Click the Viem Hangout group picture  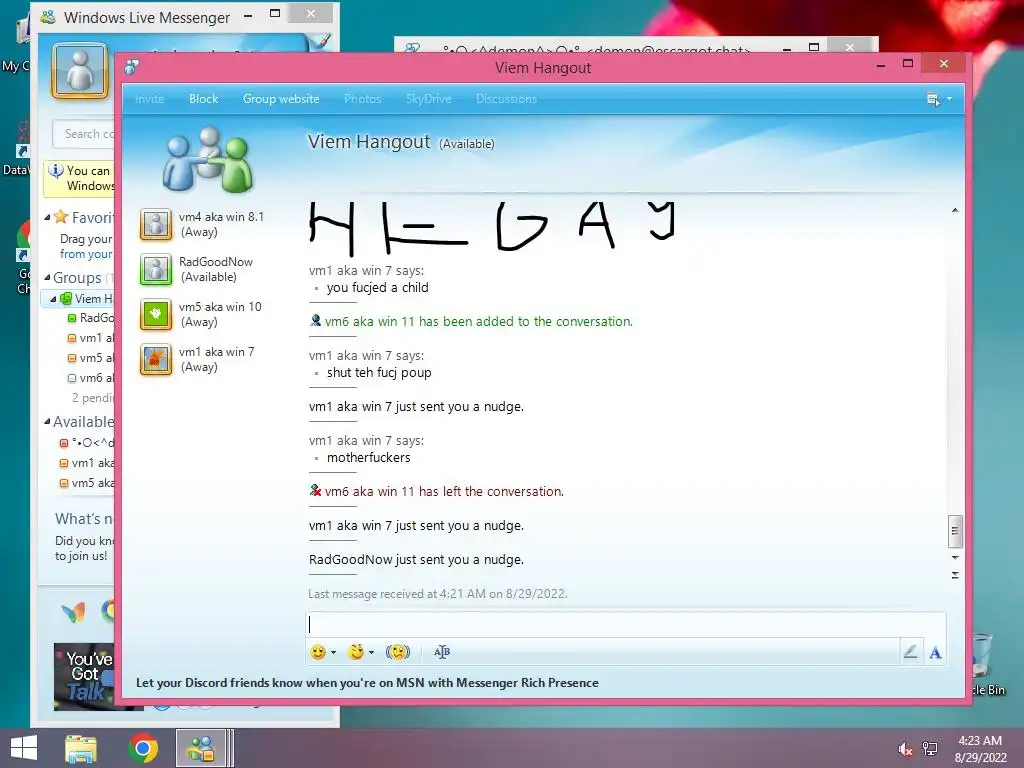[208, 159]
